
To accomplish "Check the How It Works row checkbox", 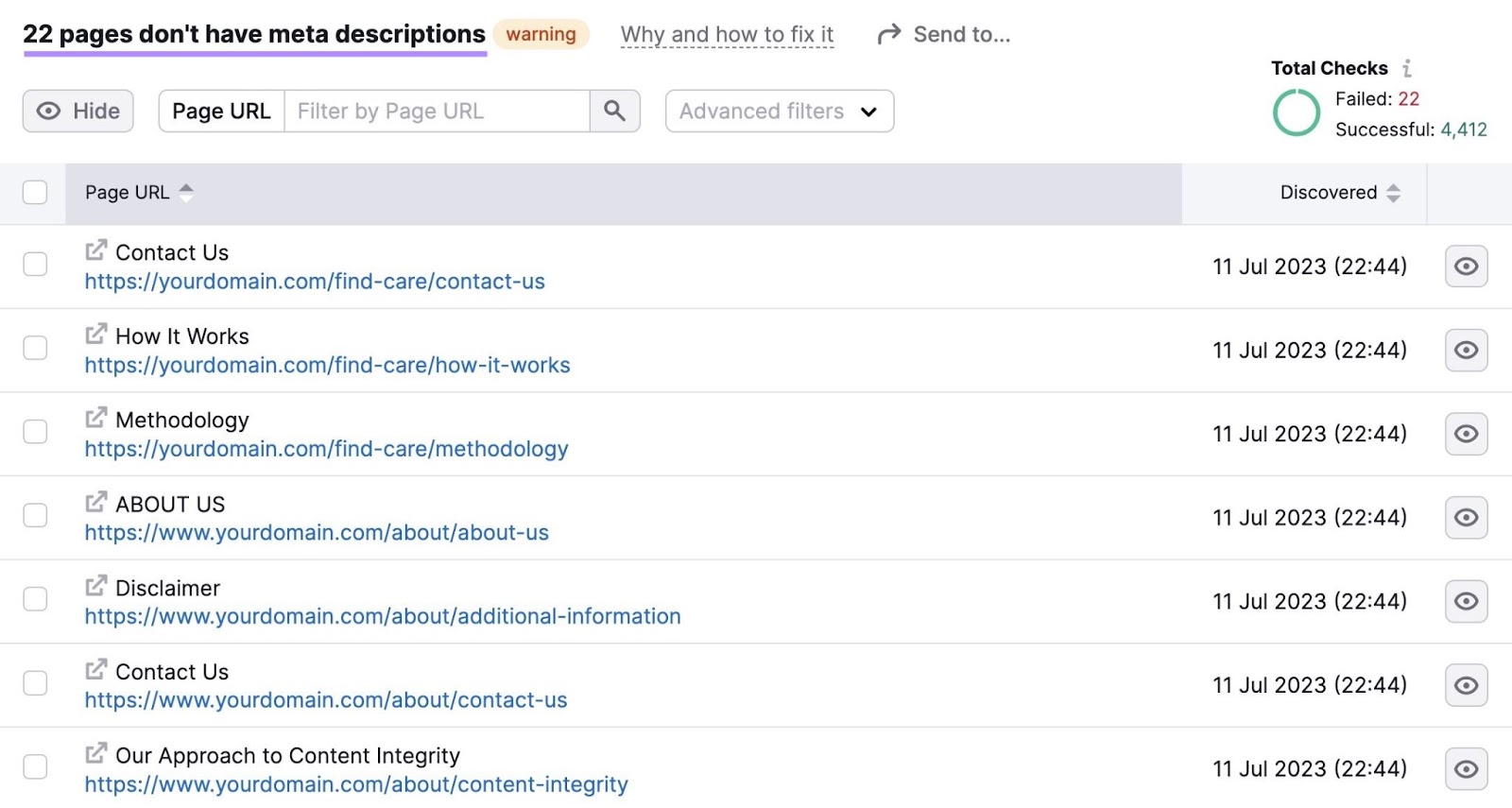I will 35,348.
